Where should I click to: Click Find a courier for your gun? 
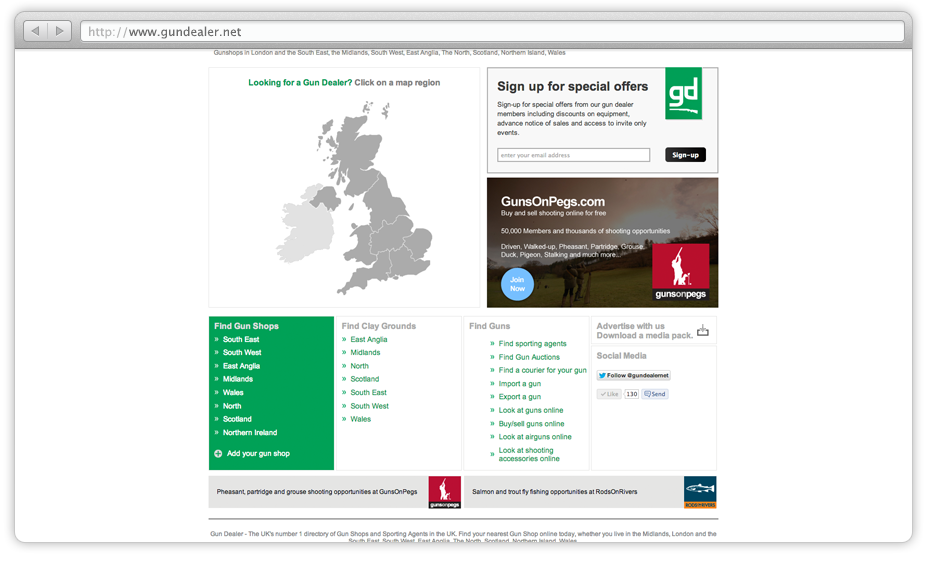coord(543,370)
